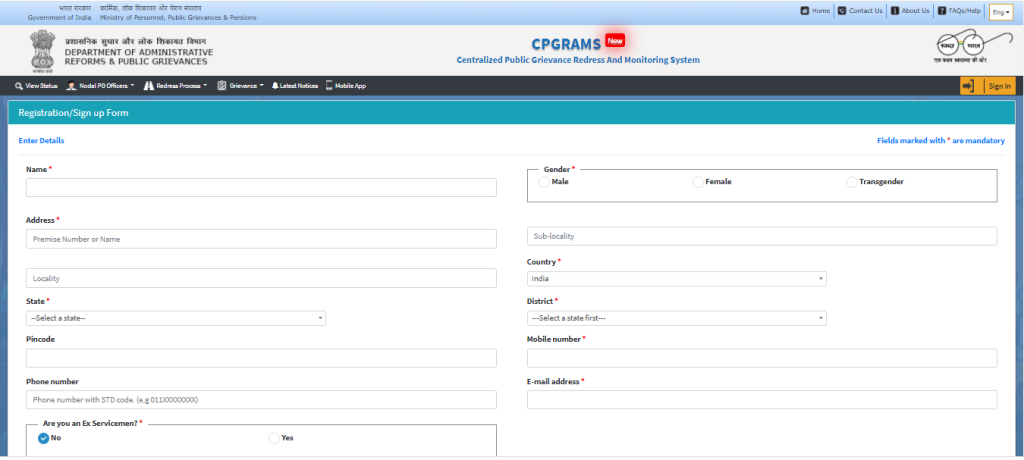Click the Latest Notices bell icon
The height and width of the screenshot is (460, 1024).
tap(275, 86)
